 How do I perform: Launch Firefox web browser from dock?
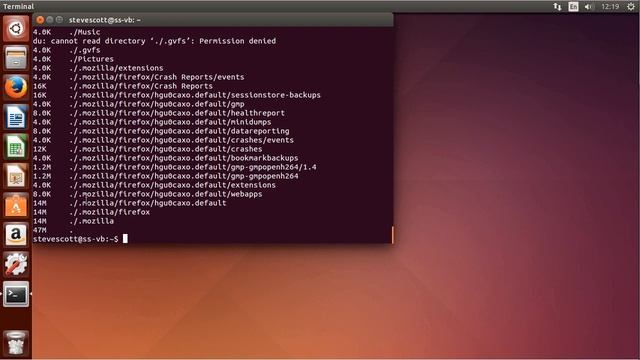(x=16, y=87)
